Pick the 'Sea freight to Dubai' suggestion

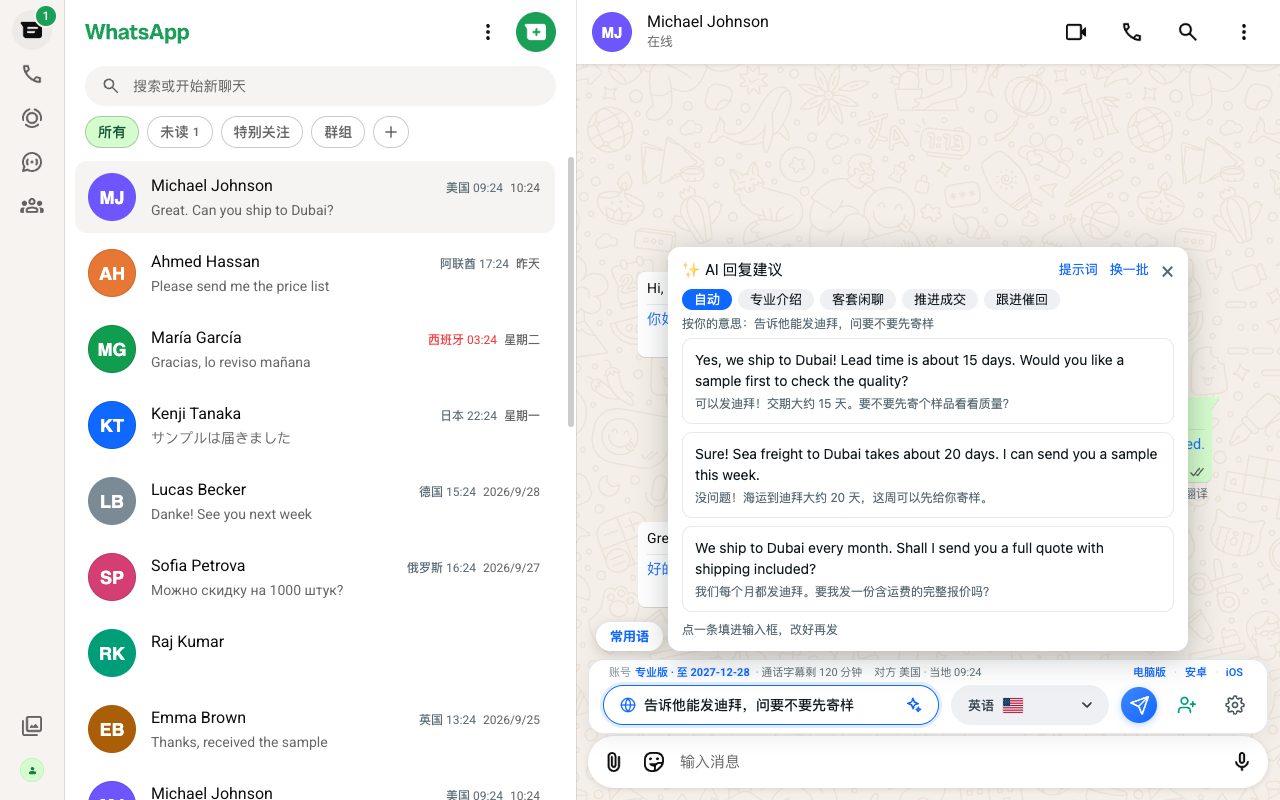click(928, 475)
